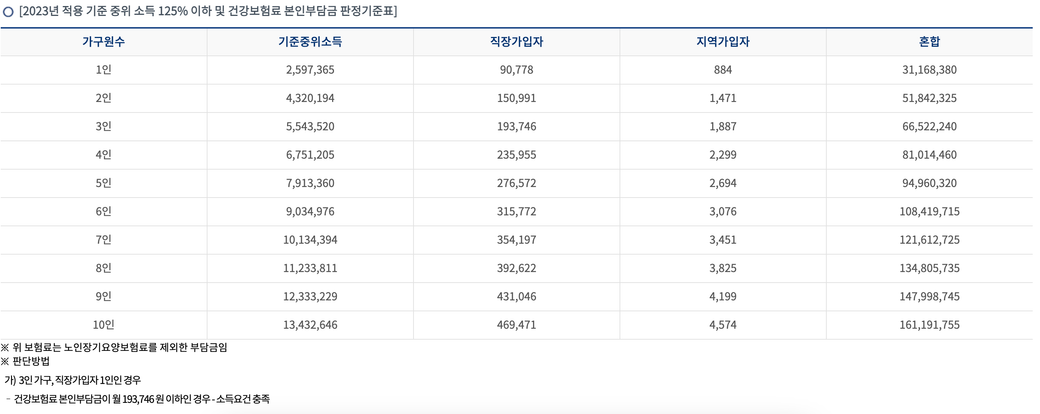
Task: Click the 1인 household row label
Action: (104, 70)
